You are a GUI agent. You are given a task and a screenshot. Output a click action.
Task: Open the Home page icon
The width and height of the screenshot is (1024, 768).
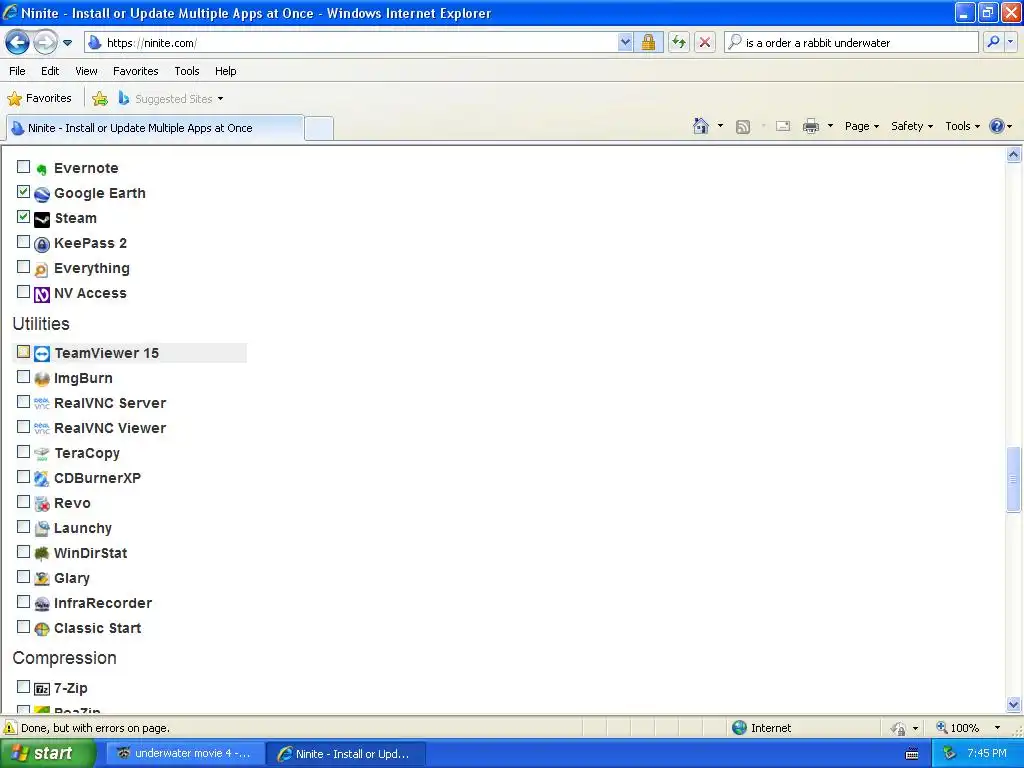(x=701, y=126)
